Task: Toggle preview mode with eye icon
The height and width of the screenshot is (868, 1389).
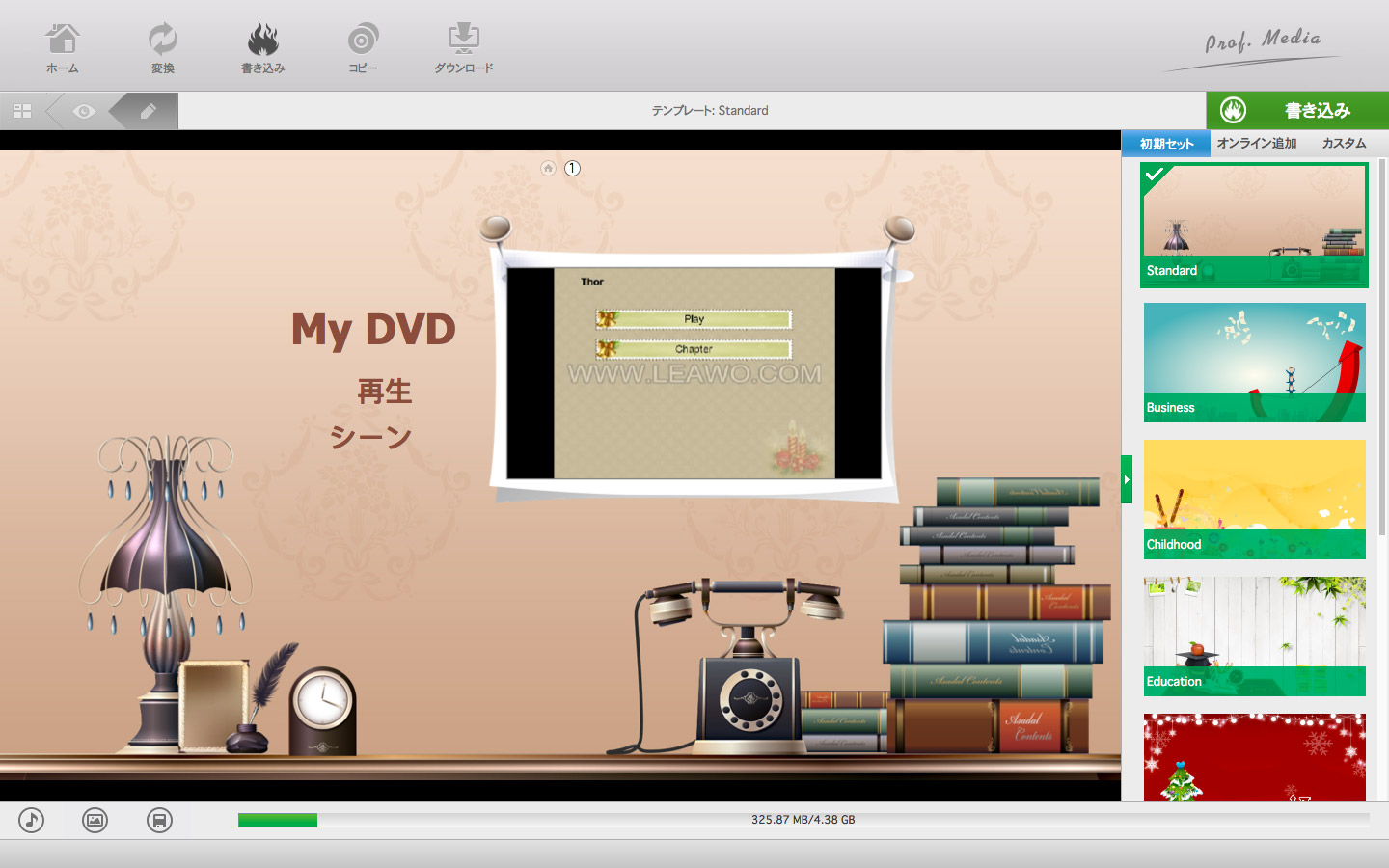Action: (x=84, y=111)
